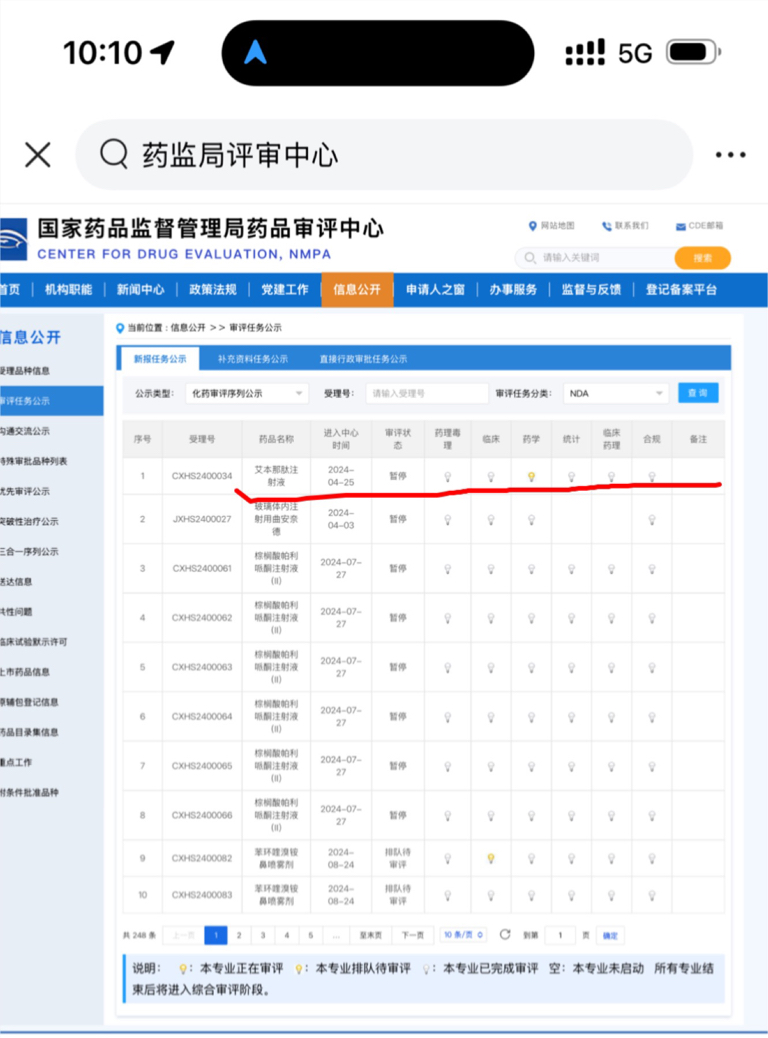Image resolution: width=768 pixels, height=1038 pixels.
Task: Click 统计 bulb icon for CXHS2400083
Action: tap(571, 895)
